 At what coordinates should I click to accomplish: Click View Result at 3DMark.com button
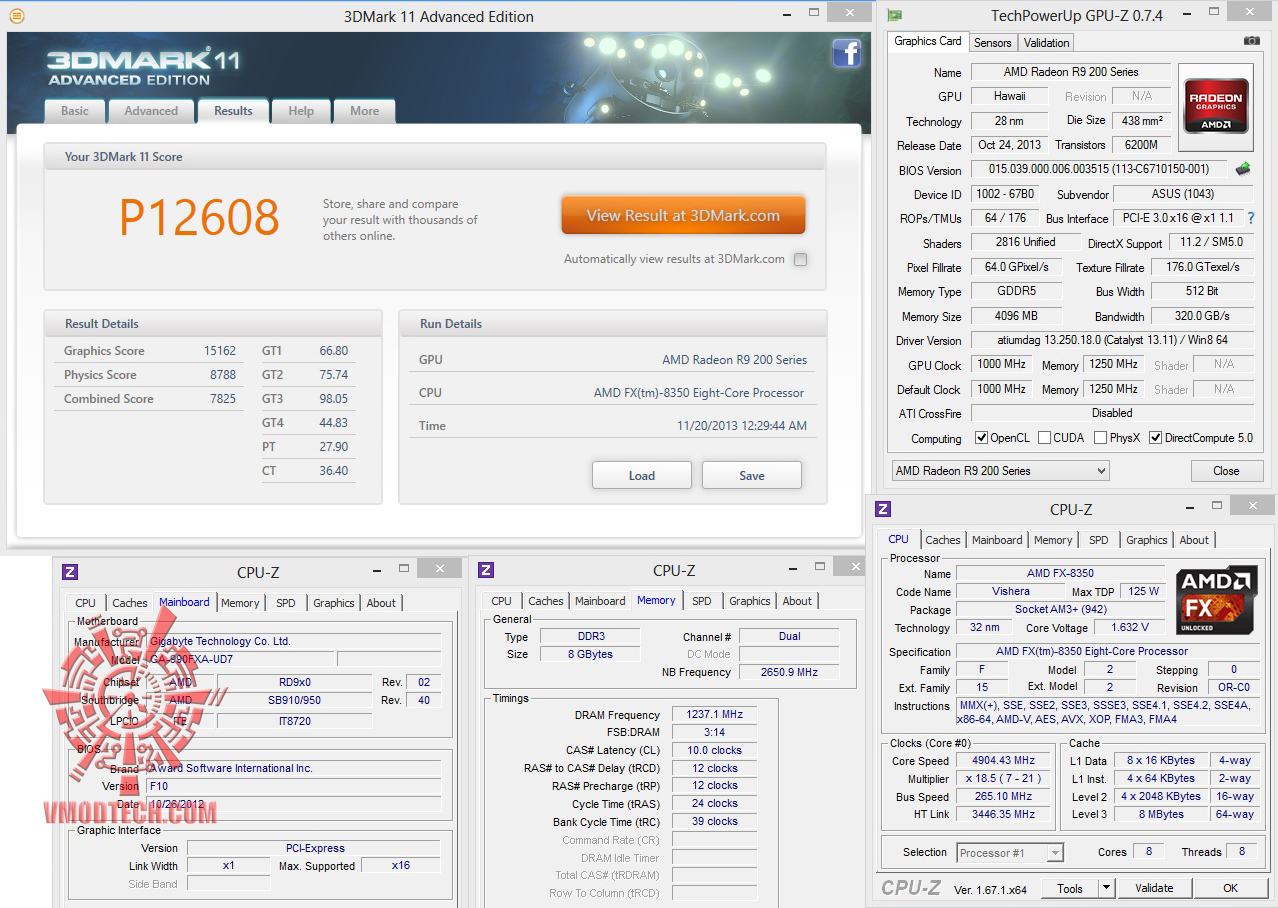tap(683, 215)
